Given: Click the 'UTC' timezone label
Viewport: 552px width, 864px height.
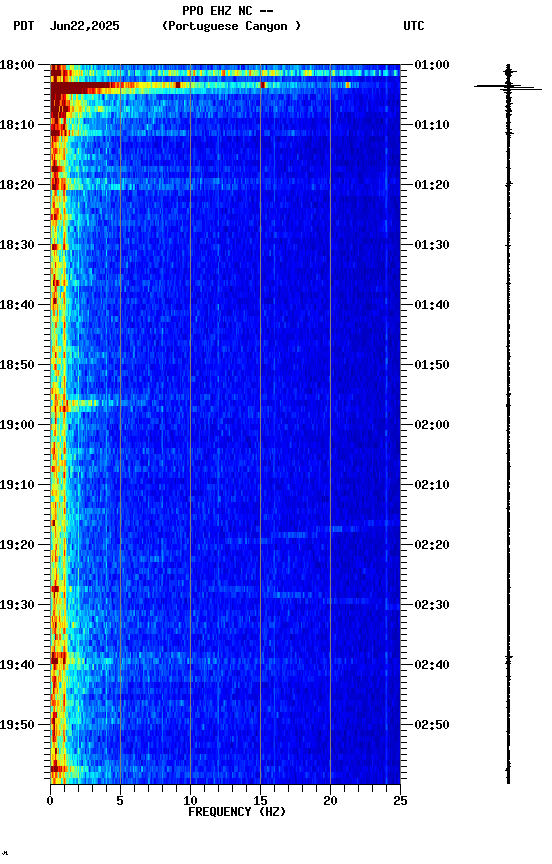Looking at the screenshot, I should tap(414, 26).
